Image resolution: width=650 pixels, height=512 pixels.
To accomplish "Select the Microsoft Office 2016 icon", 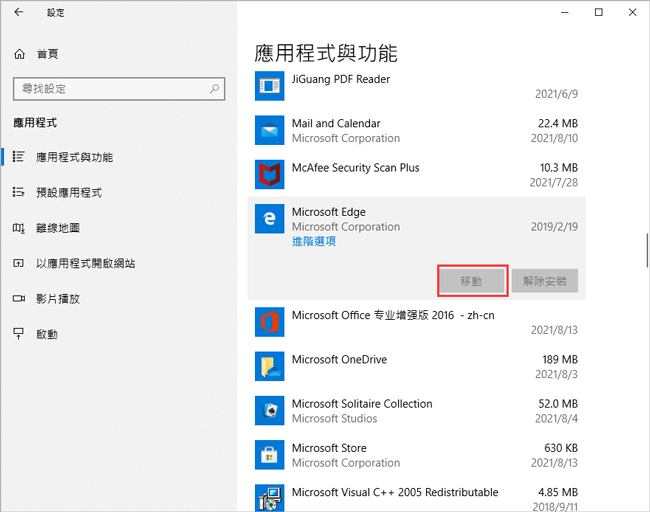I will pyautogui.click(x=269, y=322).
